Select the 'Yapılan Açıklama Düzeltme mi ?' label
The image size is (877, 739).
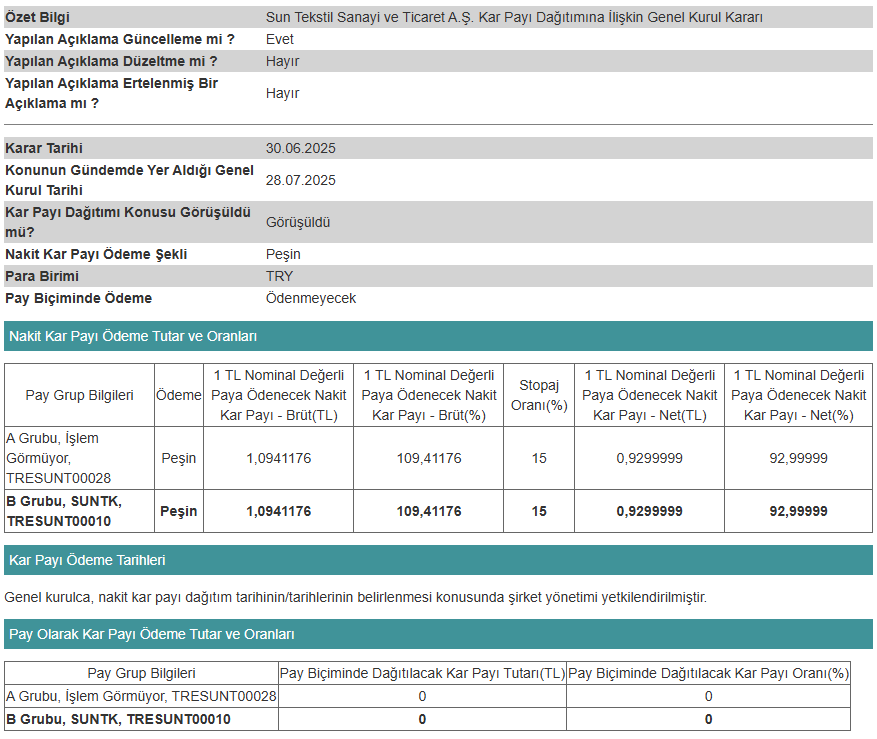pos(111,61)
